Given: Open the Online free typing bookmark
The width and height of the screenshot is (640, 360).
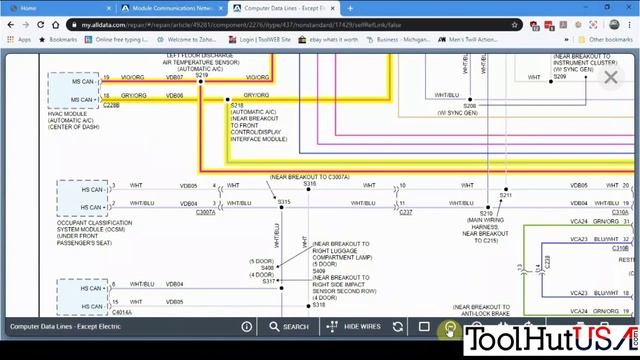Looking at the screenshot, I should click(116, 40).
